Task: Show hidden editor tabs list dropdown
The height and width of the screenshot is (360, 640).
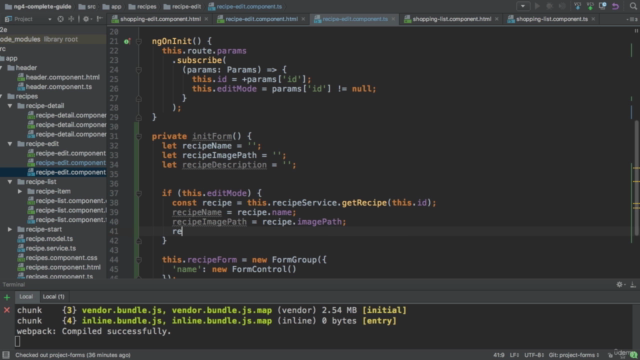Action: tap(632, 19)
